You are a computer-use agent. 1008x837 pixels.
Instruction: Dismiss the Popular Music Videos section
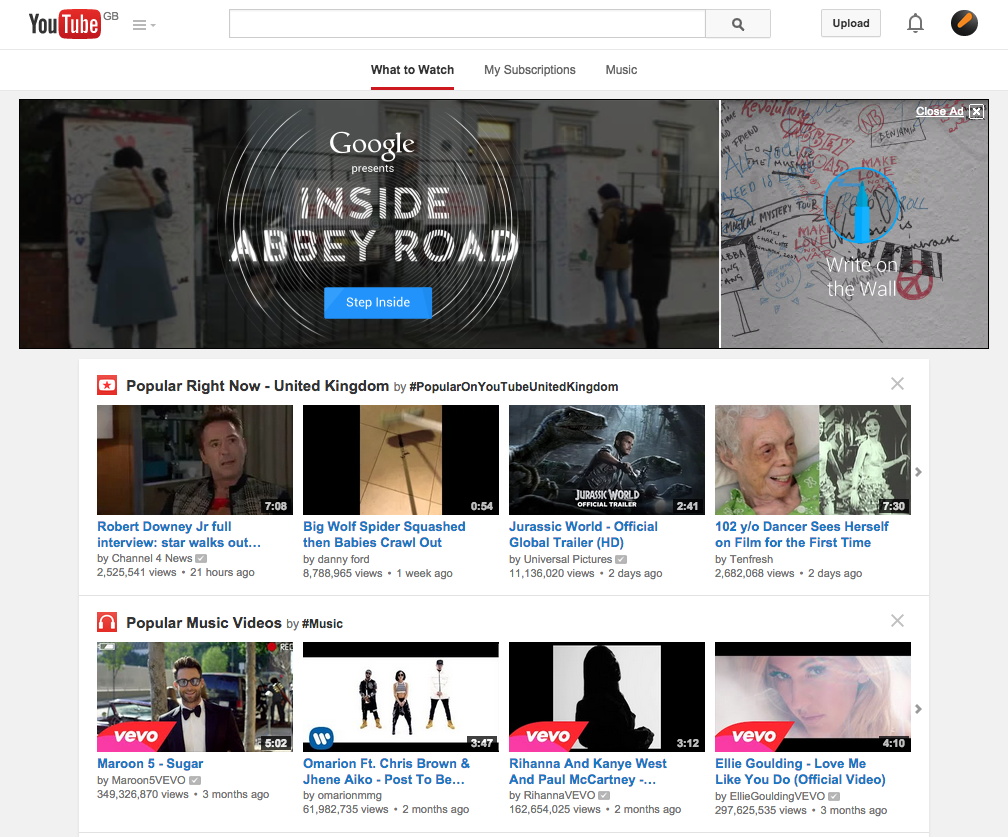point(897,621)
